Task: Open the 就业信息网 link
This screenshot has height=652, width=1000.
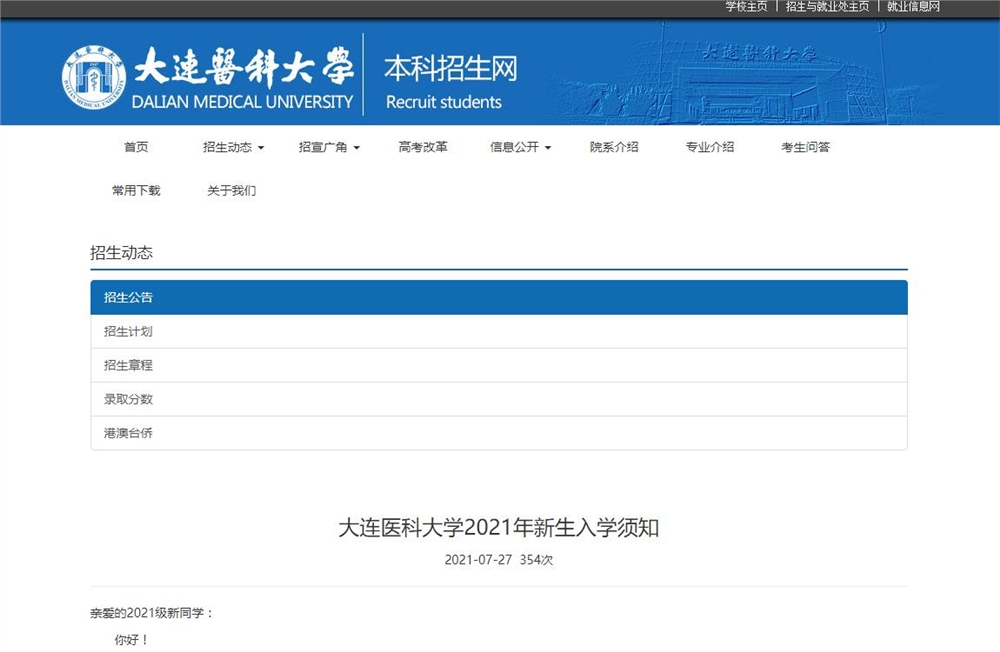Action: (x=913, y=6)
